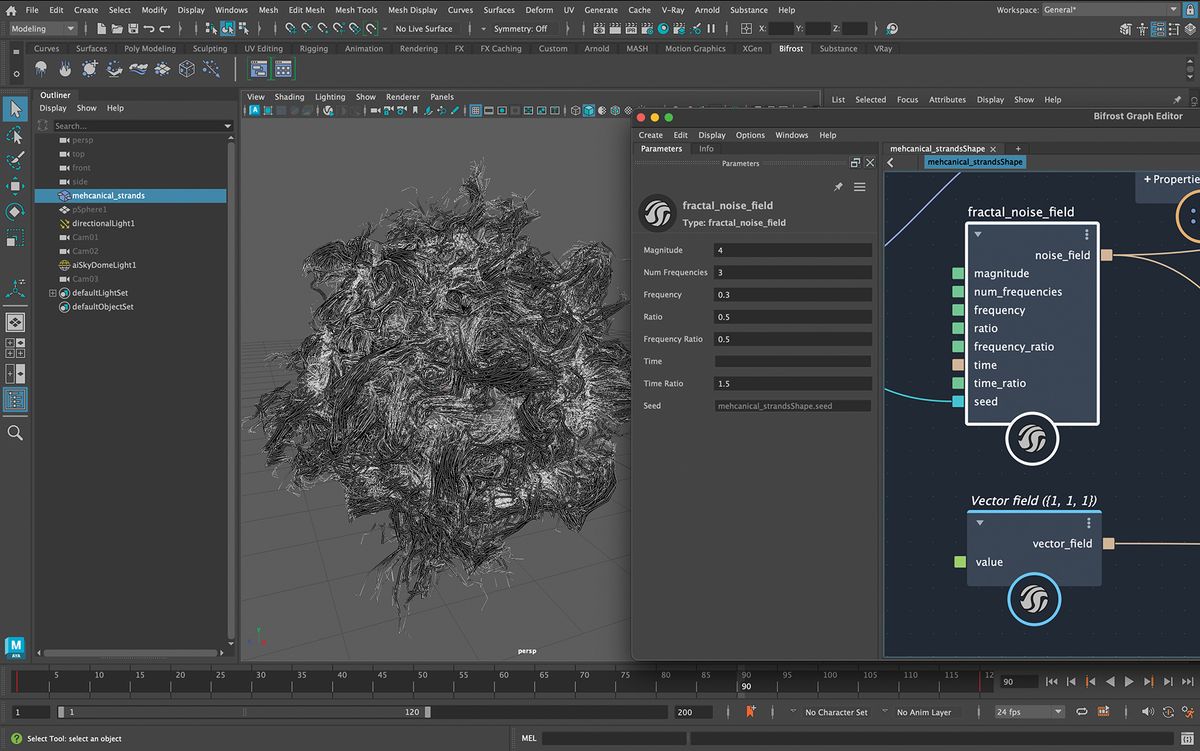The image size is (1200, 751).
Task: Click the Info tab in the Parameters panel
Action: pyautogui.click(x=706, y=148)
